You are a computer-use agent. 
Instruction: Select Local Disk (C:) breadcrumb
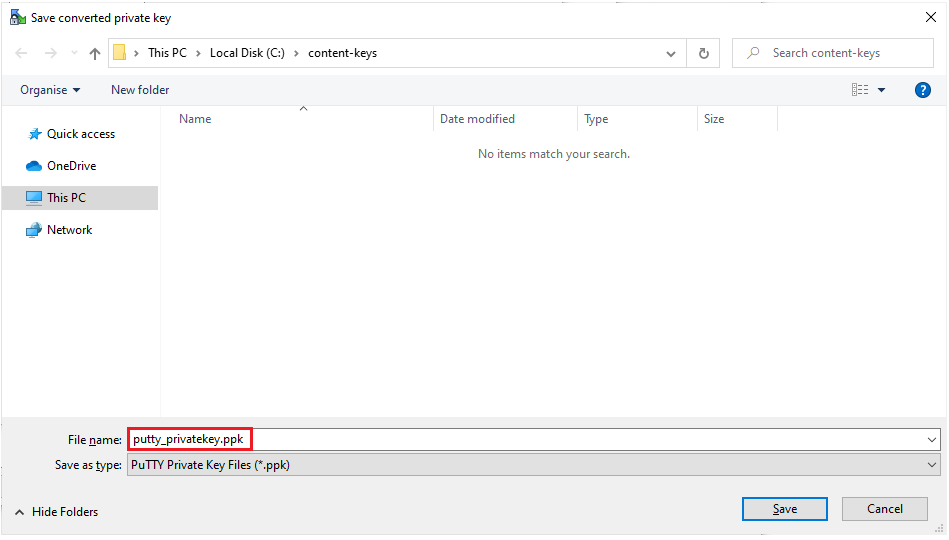247,53
